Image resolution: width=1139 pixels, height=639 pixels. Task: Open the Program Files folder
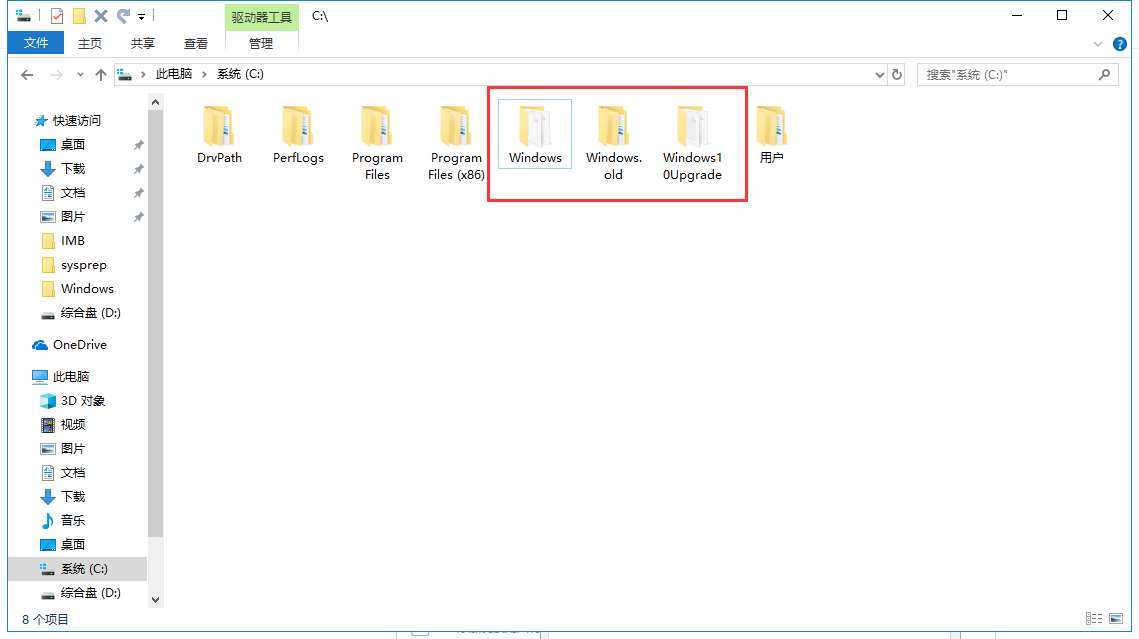point(377,143)
